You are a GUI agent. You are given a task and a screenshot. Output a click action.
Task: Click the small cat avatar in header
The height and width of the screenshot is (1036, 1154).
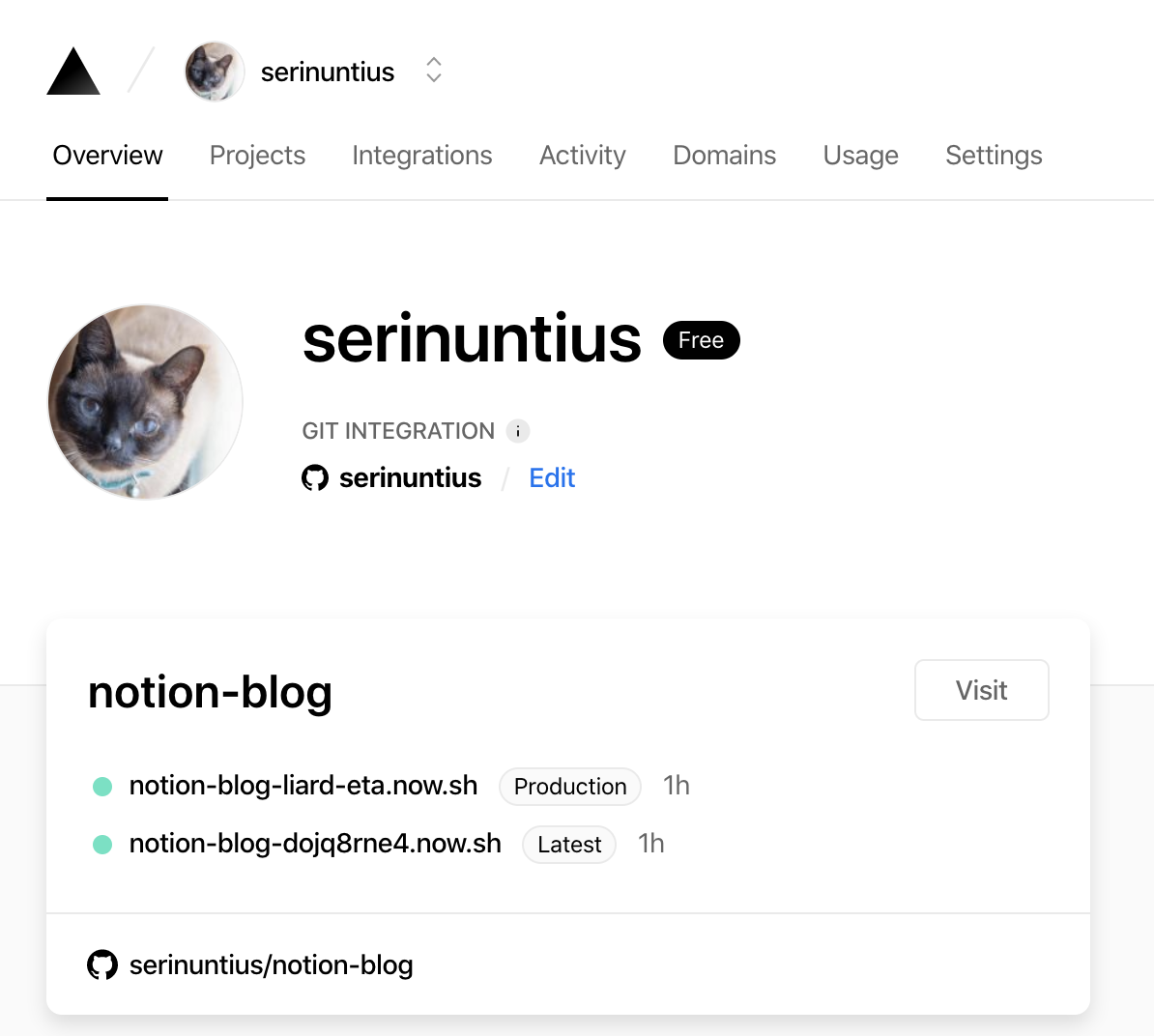[214, 72]
